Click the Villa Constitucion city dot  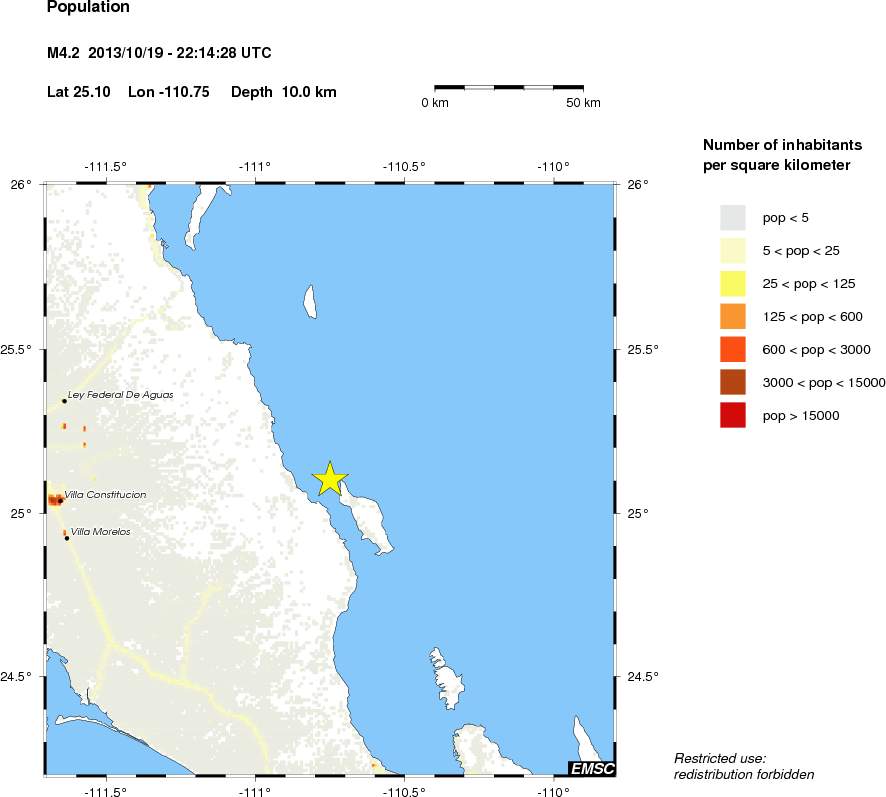pyautogui.click(x=61, y=500)
